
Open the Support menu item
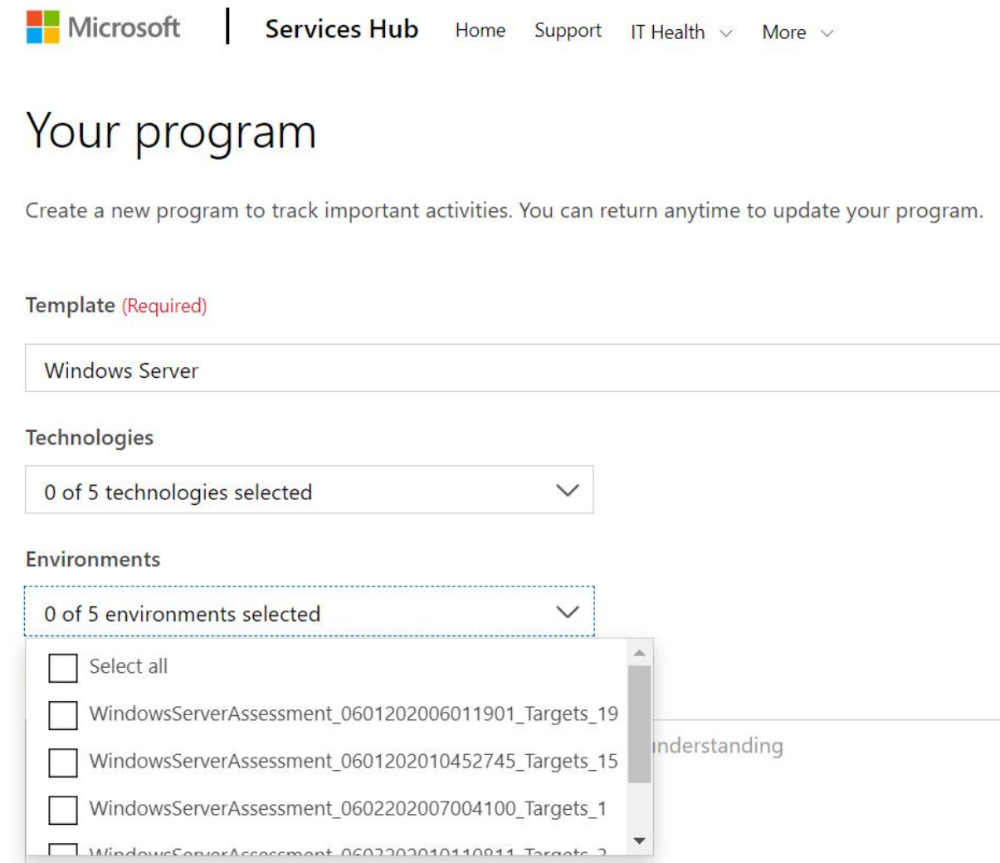tap(568, 31)
